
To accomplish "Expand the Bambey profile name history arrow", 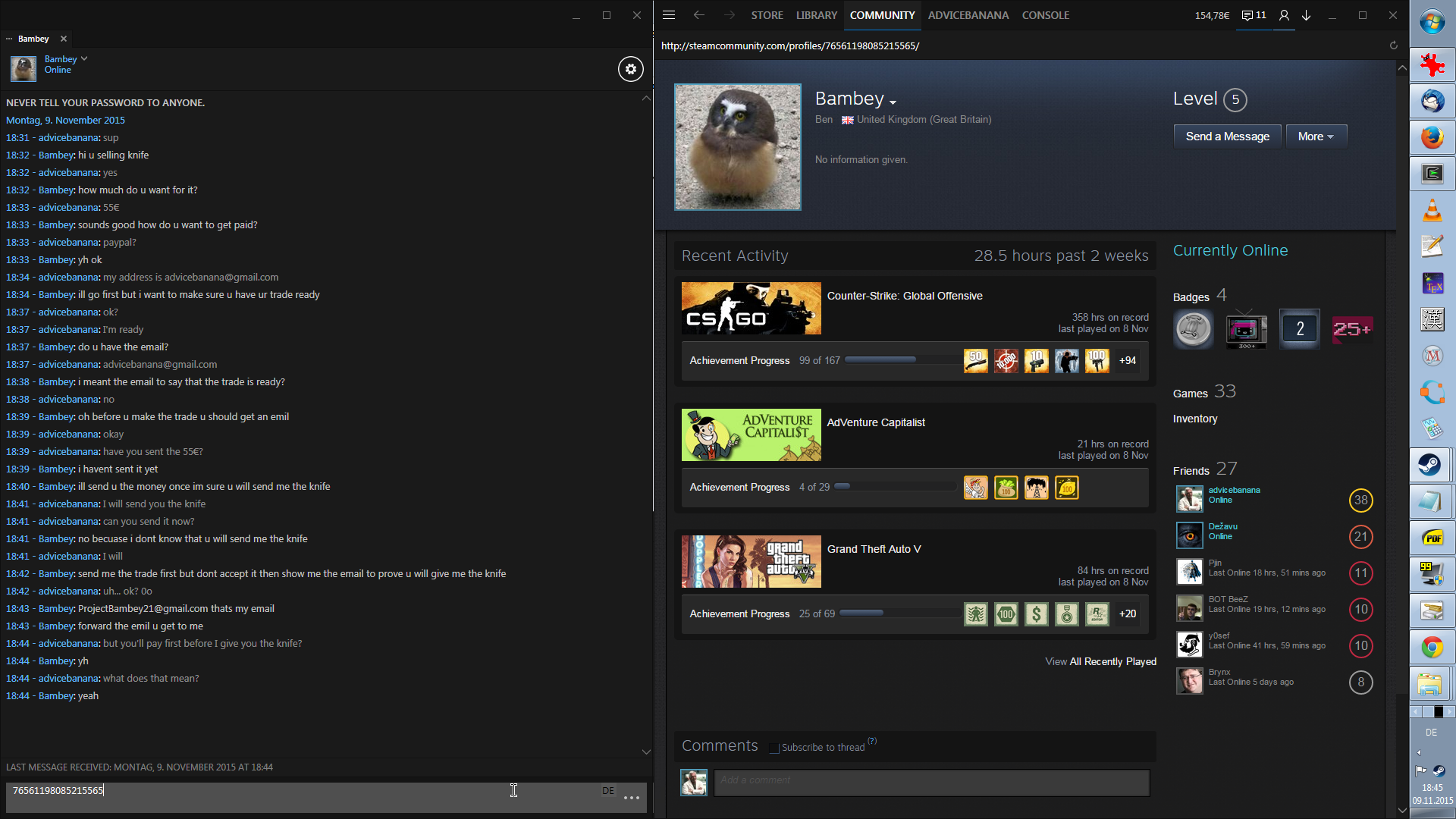I will click(893, 102).
